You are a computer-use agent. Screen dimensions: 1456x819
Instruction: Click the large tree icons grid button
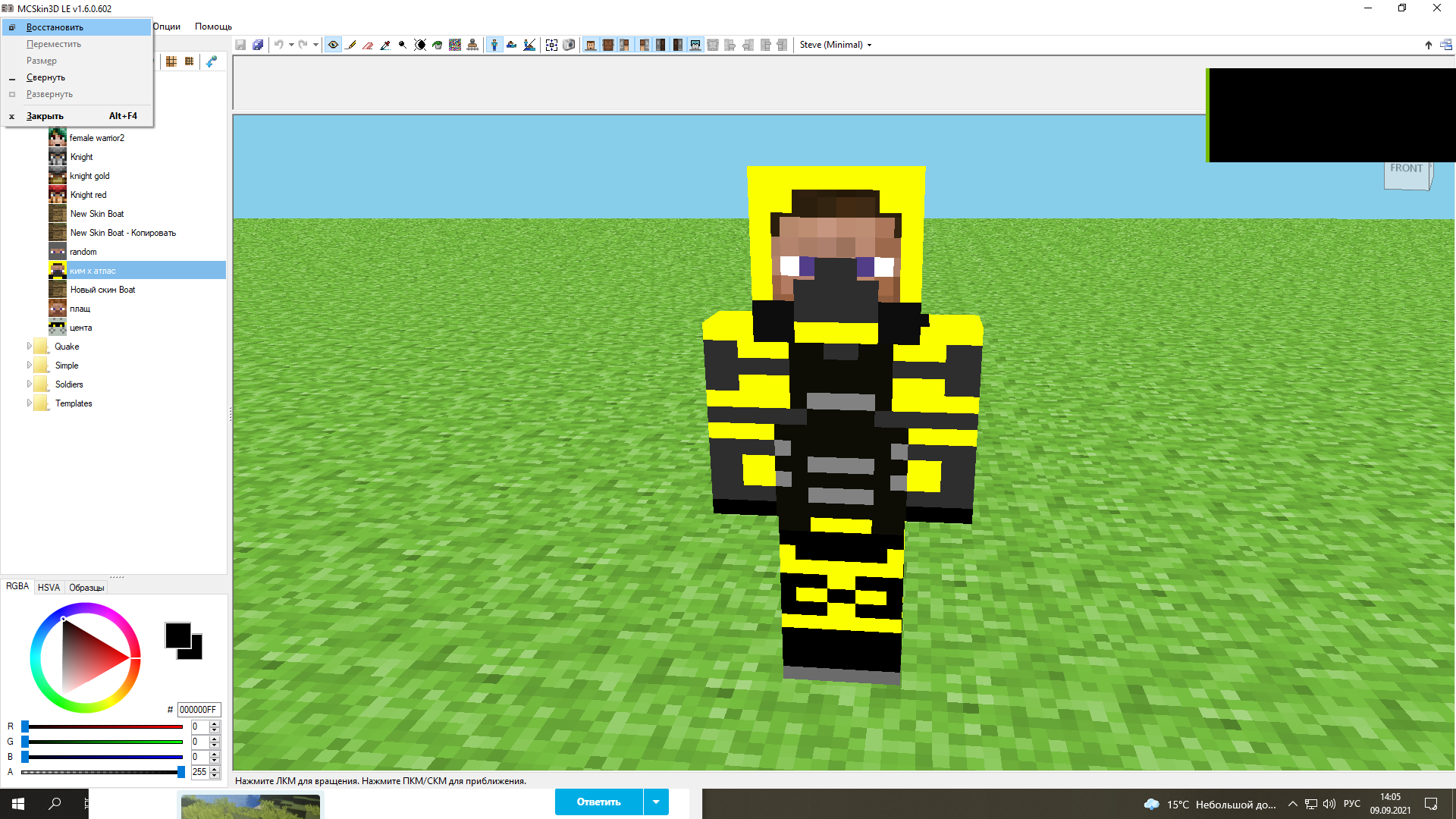[x=171, y=61]
